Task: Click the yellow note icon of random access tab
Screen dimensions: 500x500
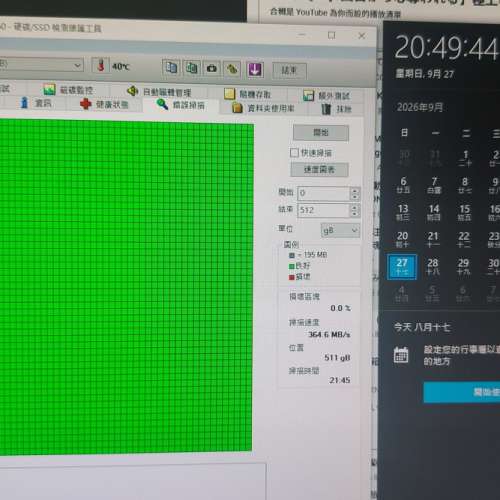Action: (229, 94)
